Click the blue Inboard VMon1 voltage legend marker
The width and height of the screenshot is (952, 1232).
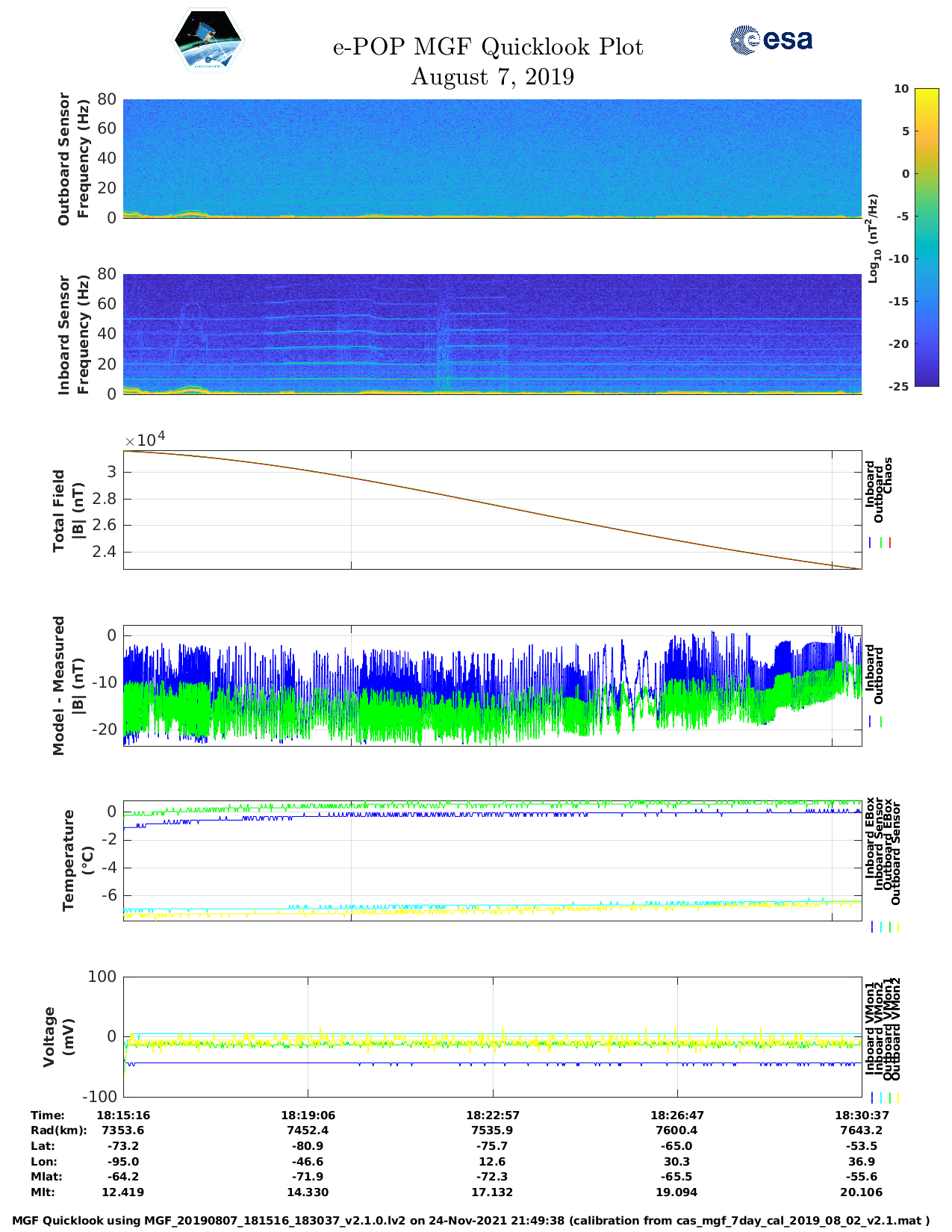[x=871, y=1097]
